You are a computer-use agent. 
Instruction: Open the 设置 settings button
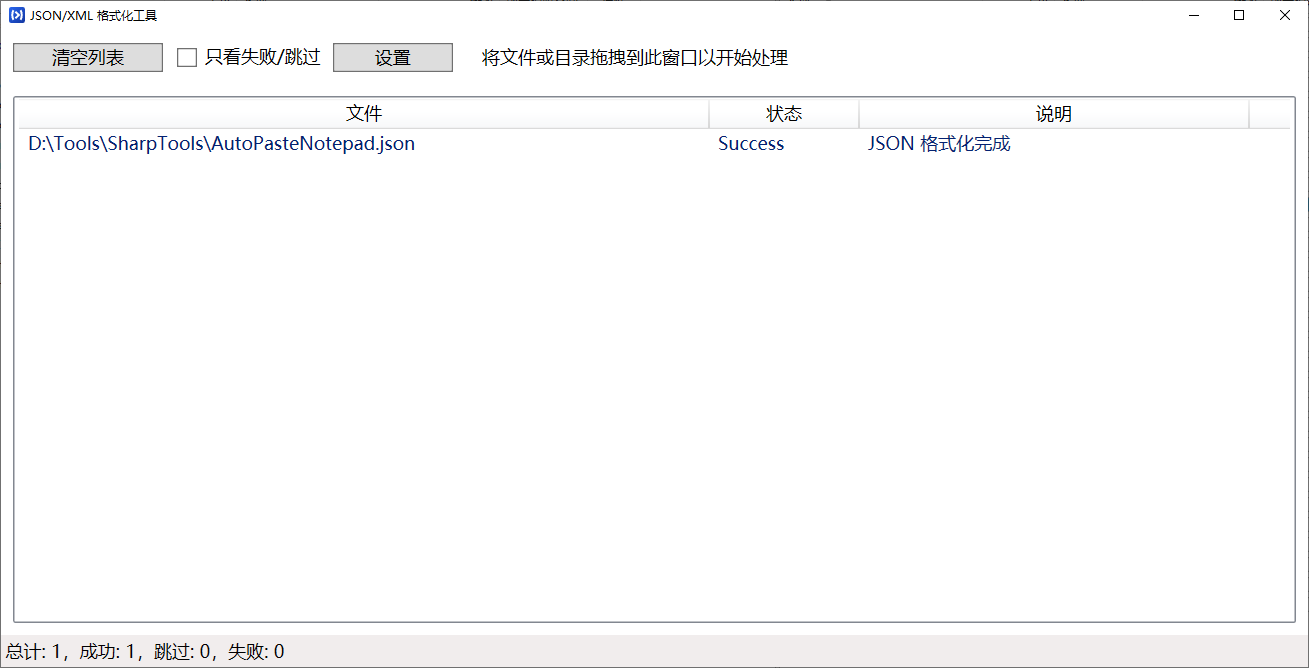[x=393, y=58]
